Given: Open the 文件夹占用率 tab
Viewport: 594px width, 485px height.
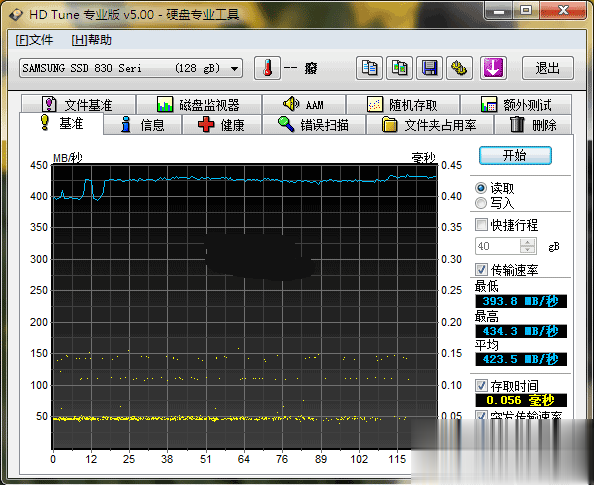Looking at the screenshot, I should [430, 125].
